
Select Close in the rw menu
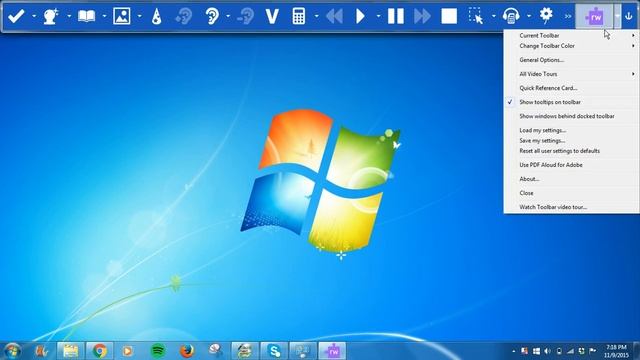[571, 193]
